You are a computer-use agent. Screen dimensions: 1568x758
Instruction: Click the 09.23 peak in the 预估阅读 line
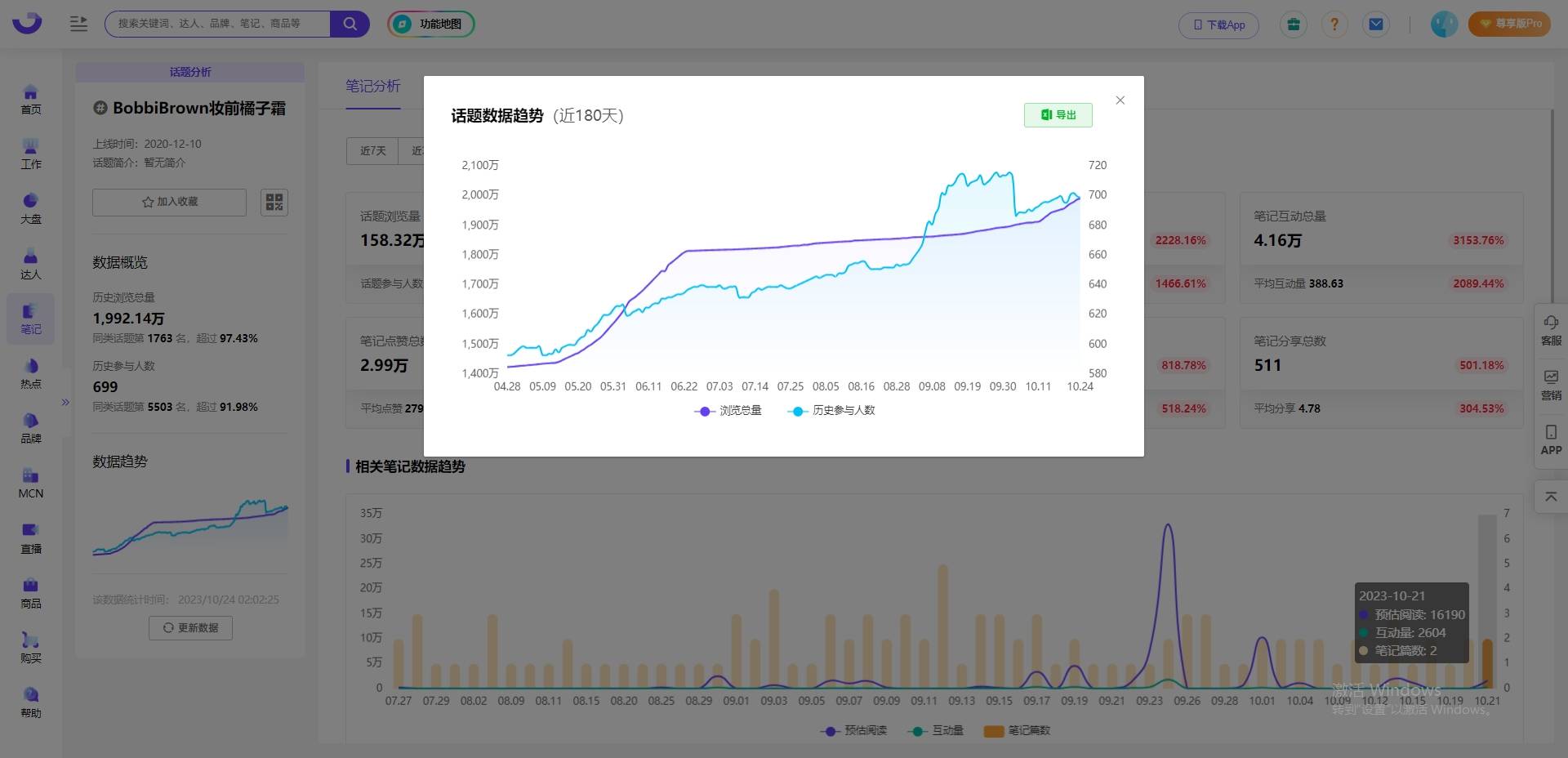[1168, 525]
